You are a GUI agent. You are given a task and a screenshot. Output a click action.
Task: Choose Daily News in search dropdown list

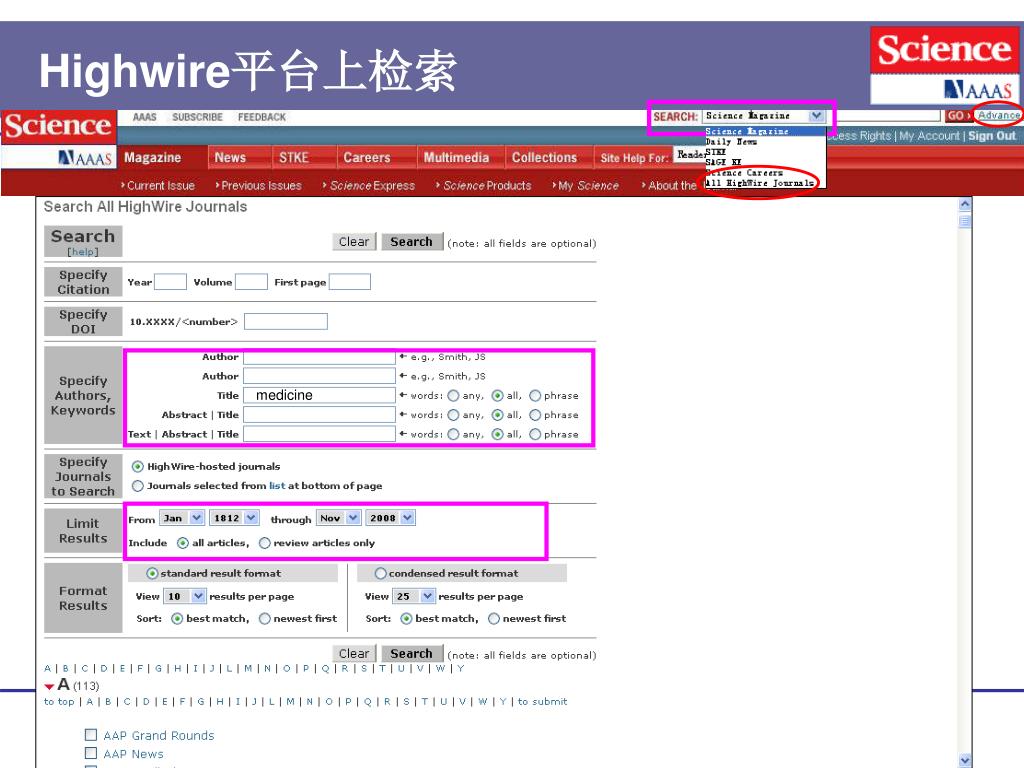tap(731, 142)
